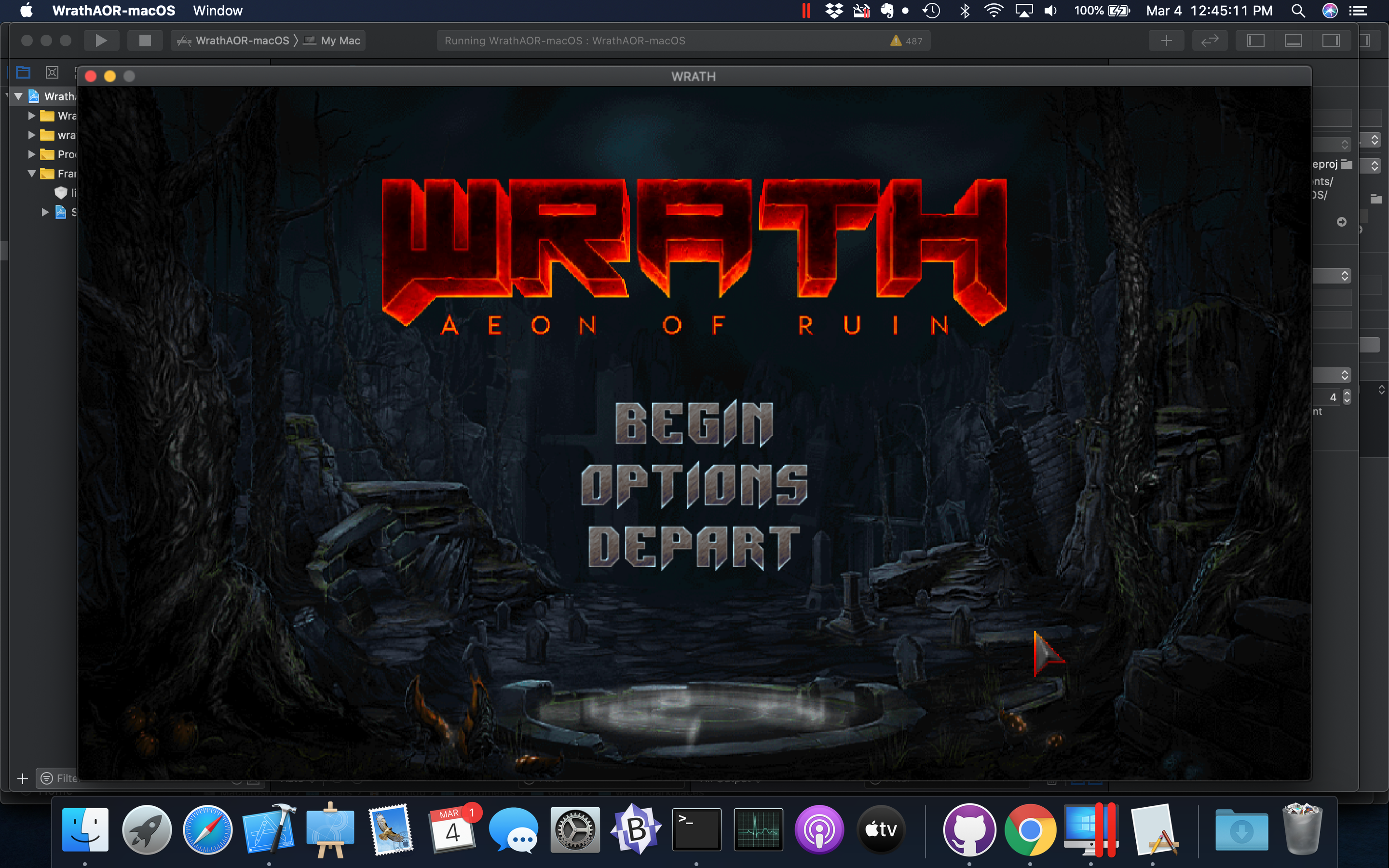
Task: Click the stepper arrows next to value 4
Action: 1347,397
